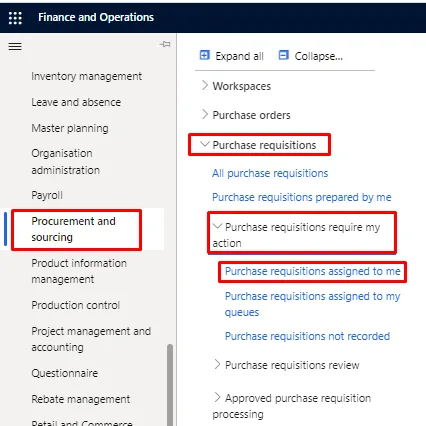Open Purchase requisitions assigned to my queues
This screenshot has height=426, width=426.
point(312,304)
